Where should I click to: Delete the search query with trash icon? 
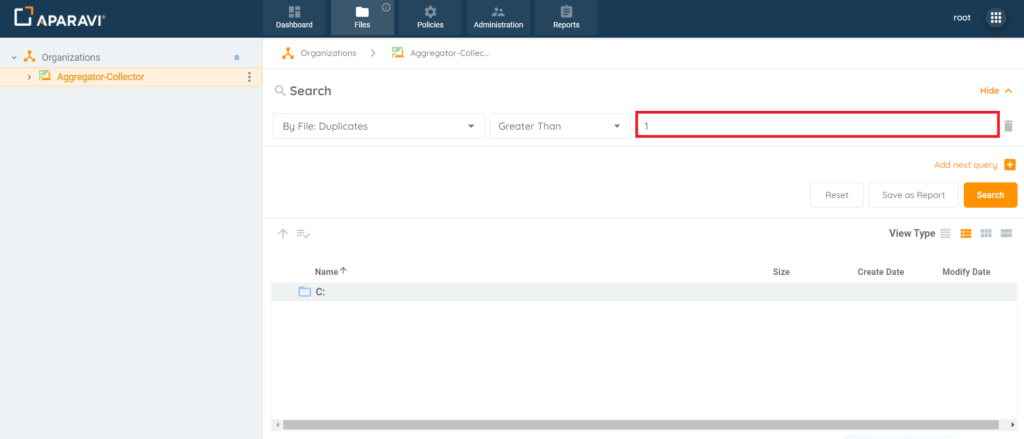pos(1009,126)
